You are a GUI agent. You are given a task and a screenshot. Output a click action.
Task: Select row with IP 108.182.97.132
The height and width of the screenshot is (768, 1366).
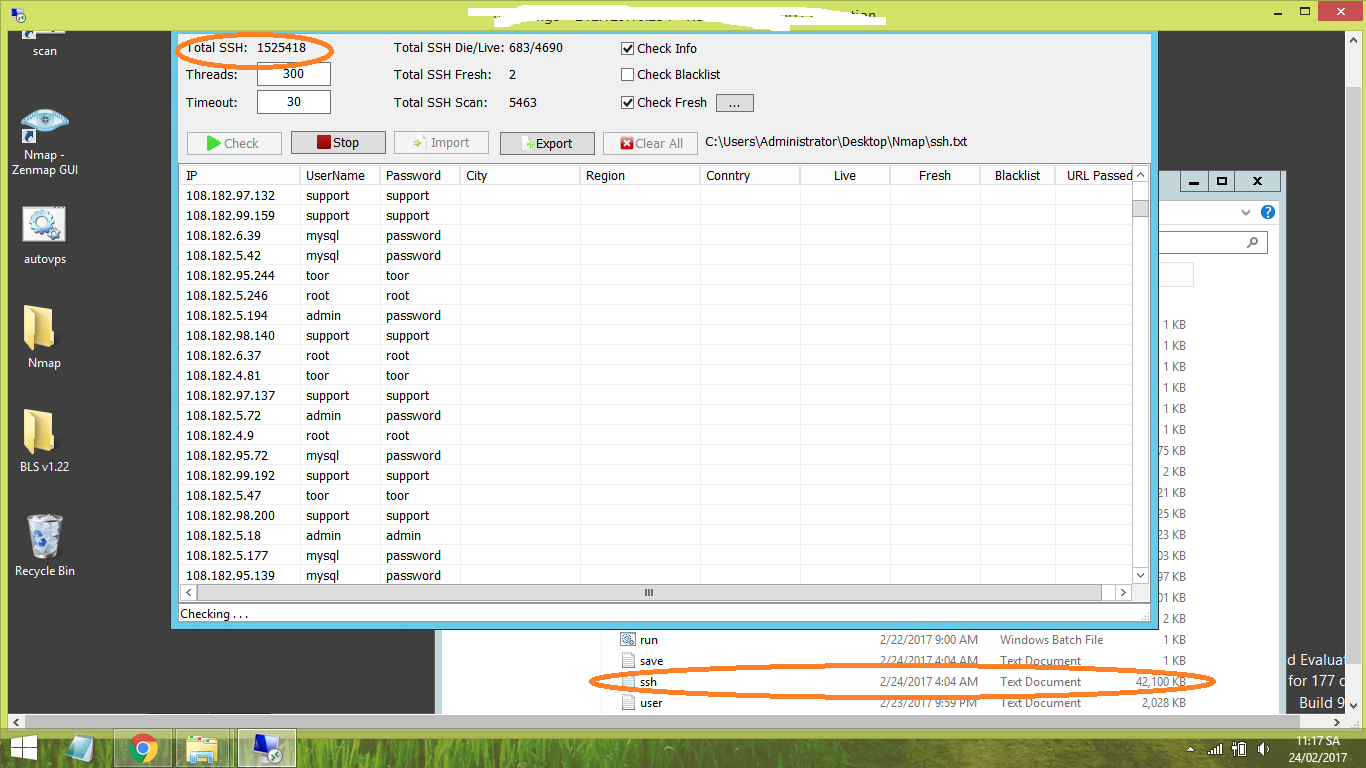[656, 196]
